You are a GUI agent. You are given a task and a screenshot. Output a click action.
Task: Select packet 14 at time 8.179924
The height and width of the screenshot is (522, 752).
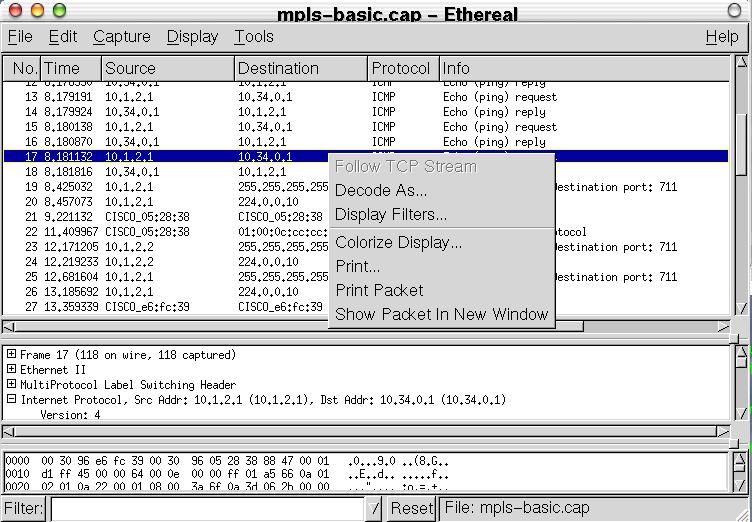click(x=366, y=112)
